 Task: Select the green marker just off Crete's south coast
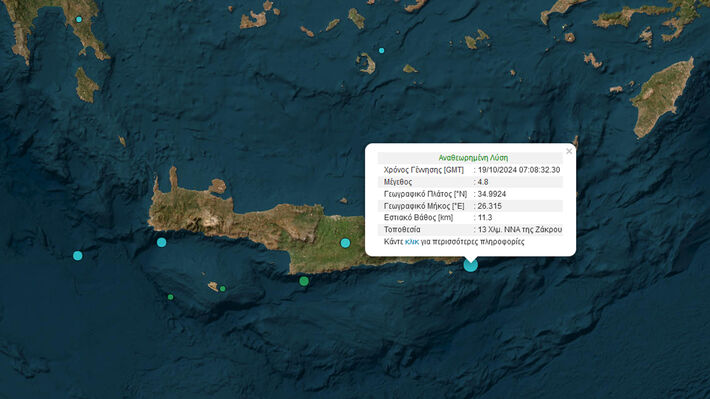[x=304, y=281]
